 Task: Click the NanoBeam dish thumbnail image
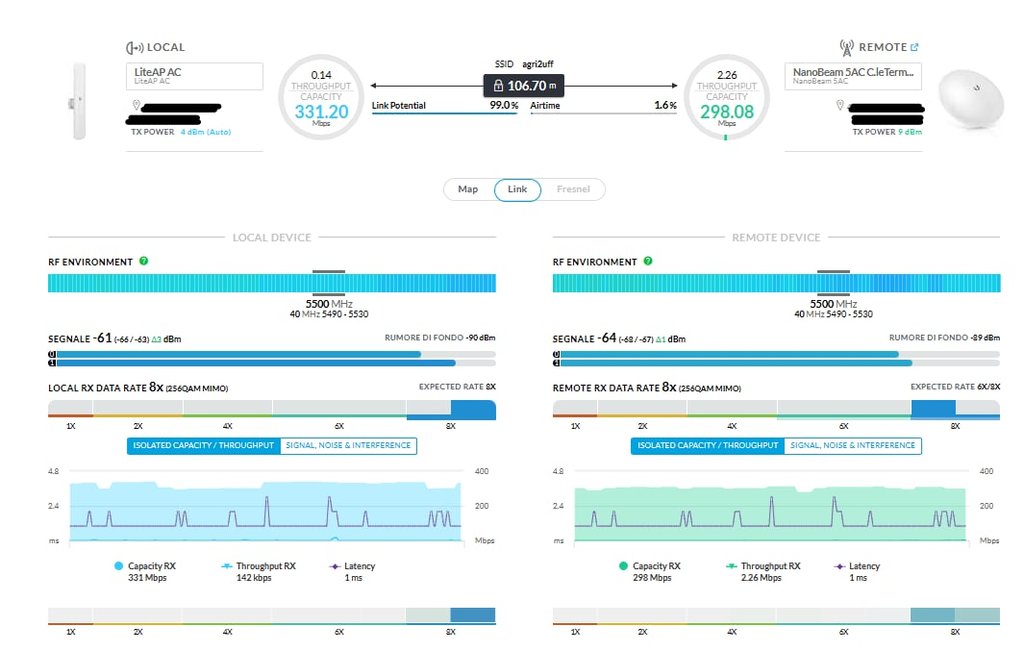click(x=971, y=100)
